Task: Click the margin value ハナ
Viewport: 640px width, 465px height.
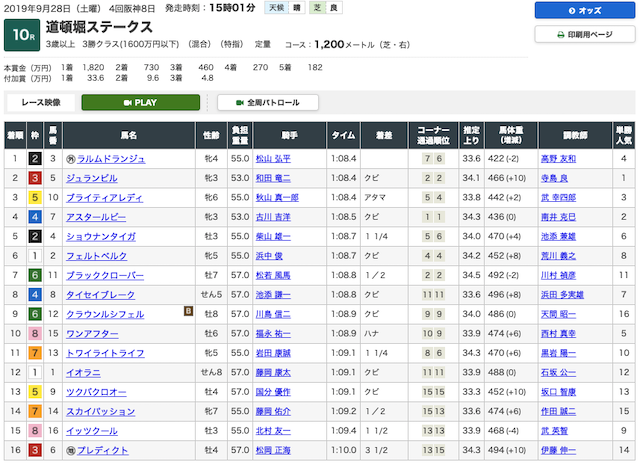Action: point(371,334)
